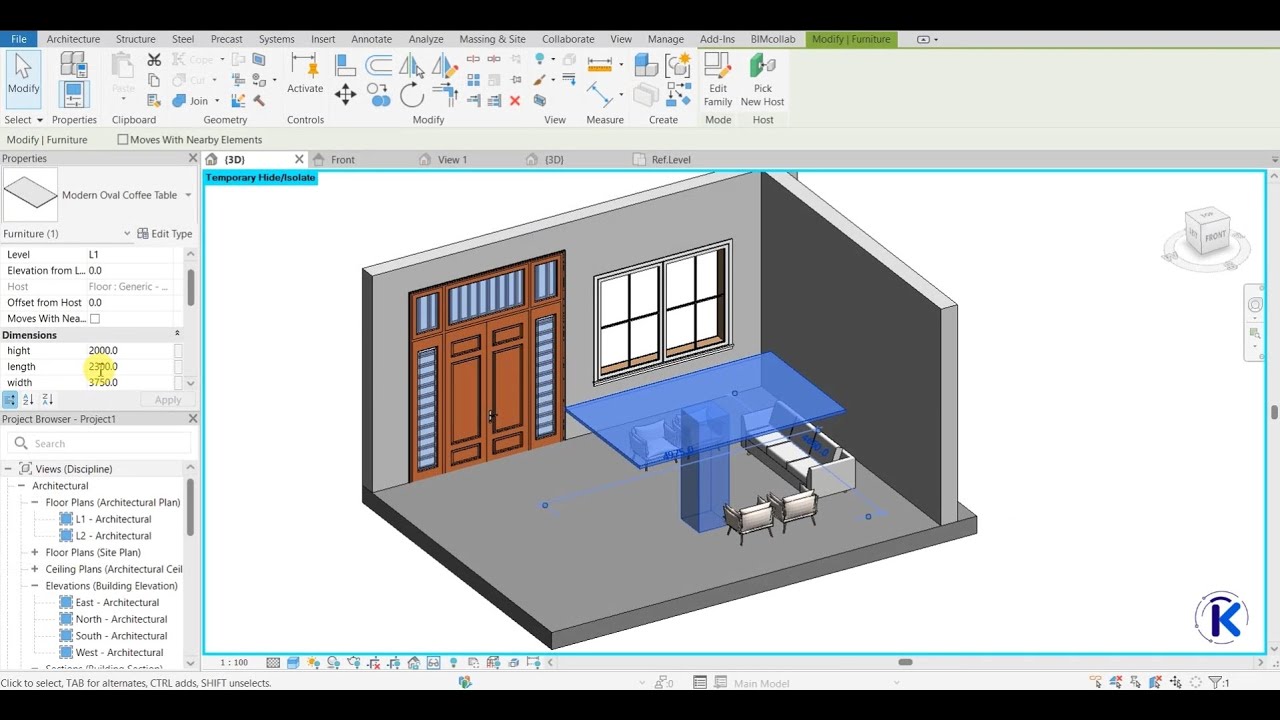The image size is (1280, 720).
Task: Toggle Reveal Hidden Elements lightbulb icon
Action: [x=453, y=662]
